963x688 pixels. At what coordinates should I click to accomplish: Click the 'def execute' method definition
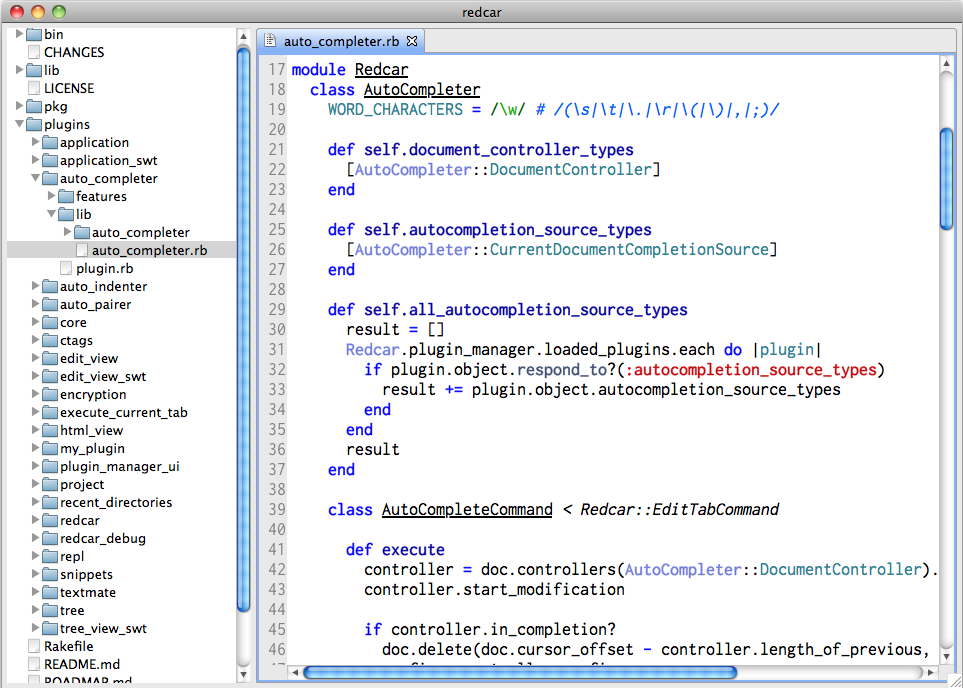(395, 550)
